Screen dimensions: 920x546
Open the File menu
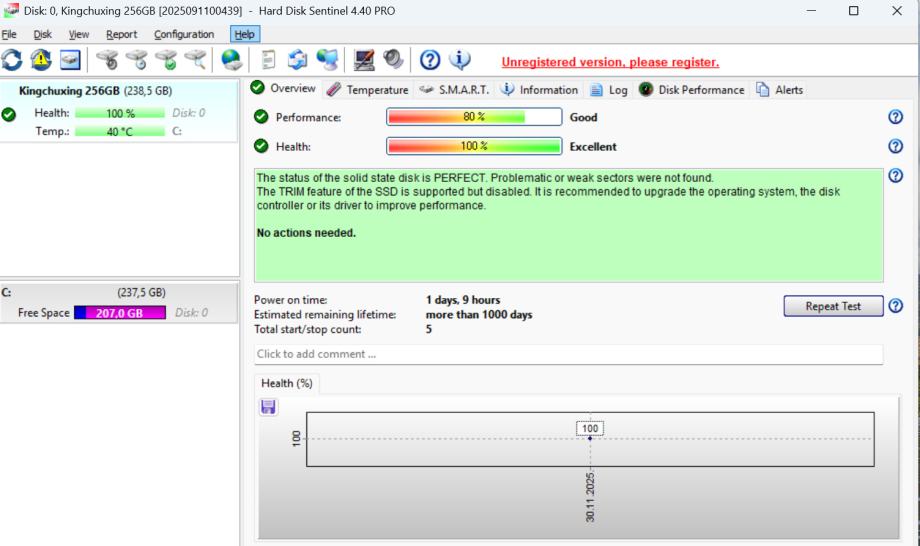point(9,34)
